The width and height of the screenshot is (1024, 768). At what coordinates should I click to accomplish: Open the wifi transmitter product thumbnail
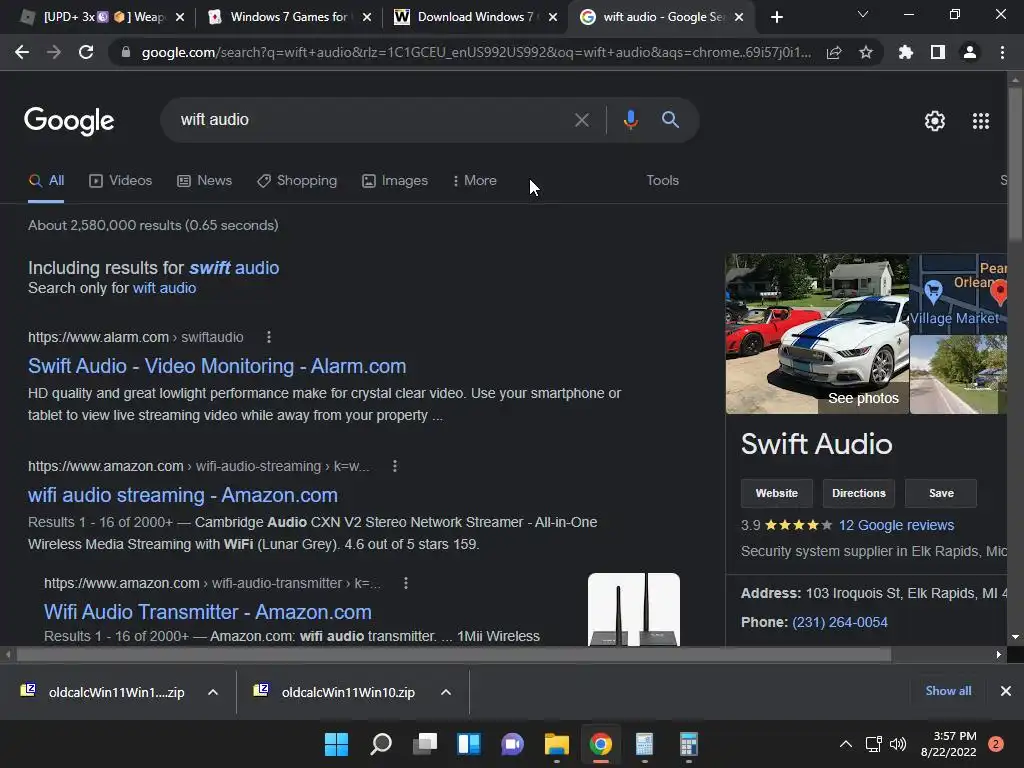(x=633, y=610)
